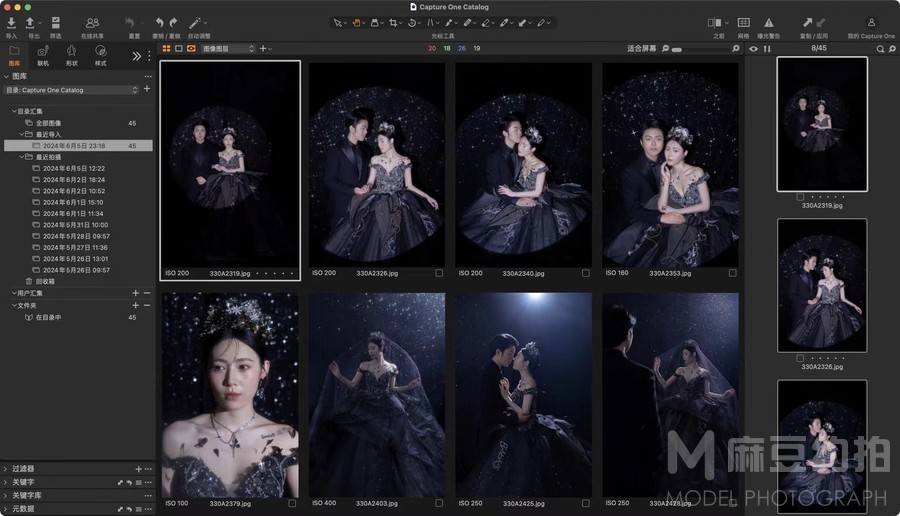Click the Reset (重置) adjustments icon
The image size is (900, 516).
pyautogui.click(x=130, y=22)
